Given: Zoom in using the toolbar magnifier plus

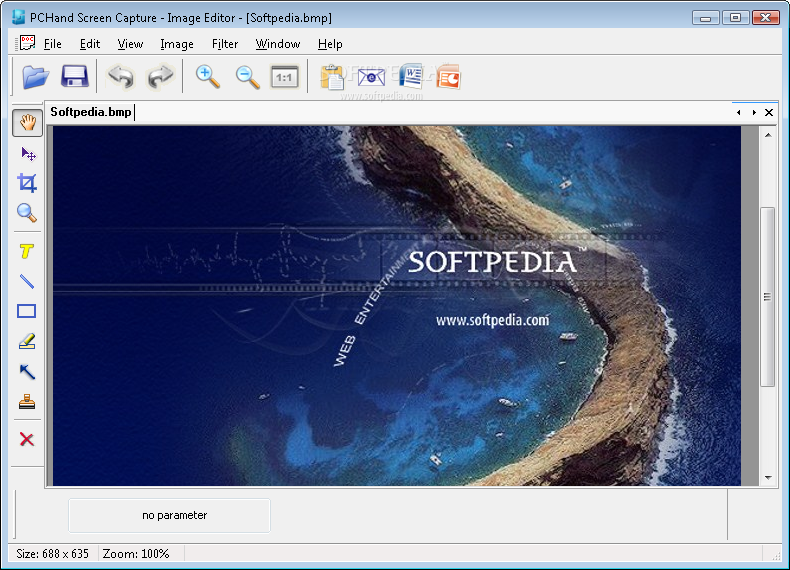Looking at the screenshot, I should 208,77.
